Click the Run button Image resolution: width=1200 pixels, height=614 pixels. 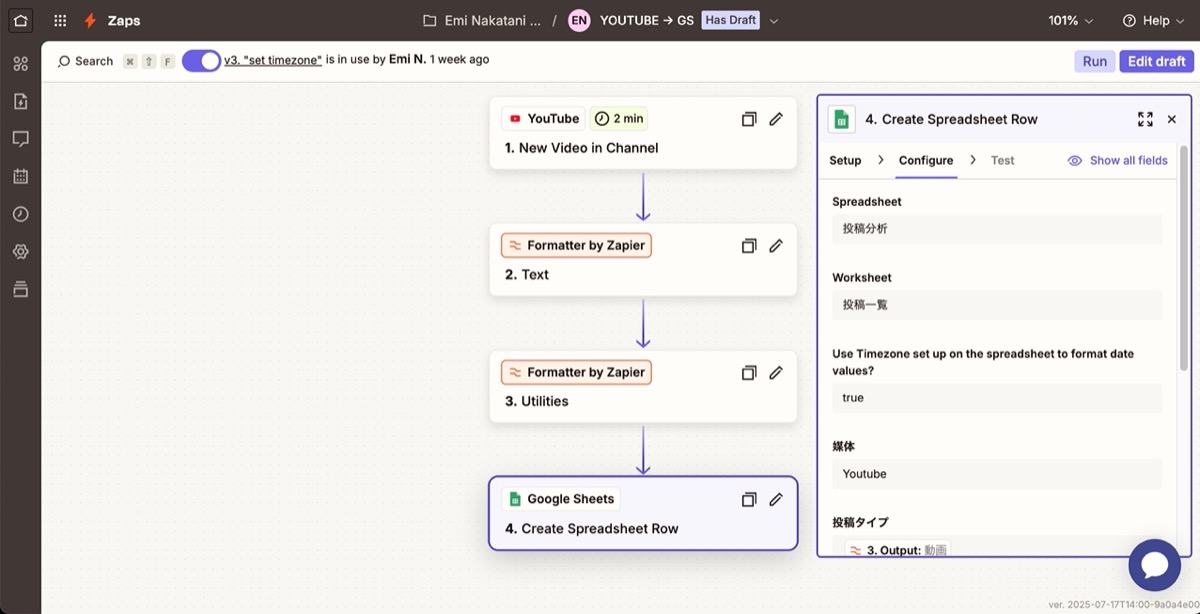click(x=1095, y=61)
